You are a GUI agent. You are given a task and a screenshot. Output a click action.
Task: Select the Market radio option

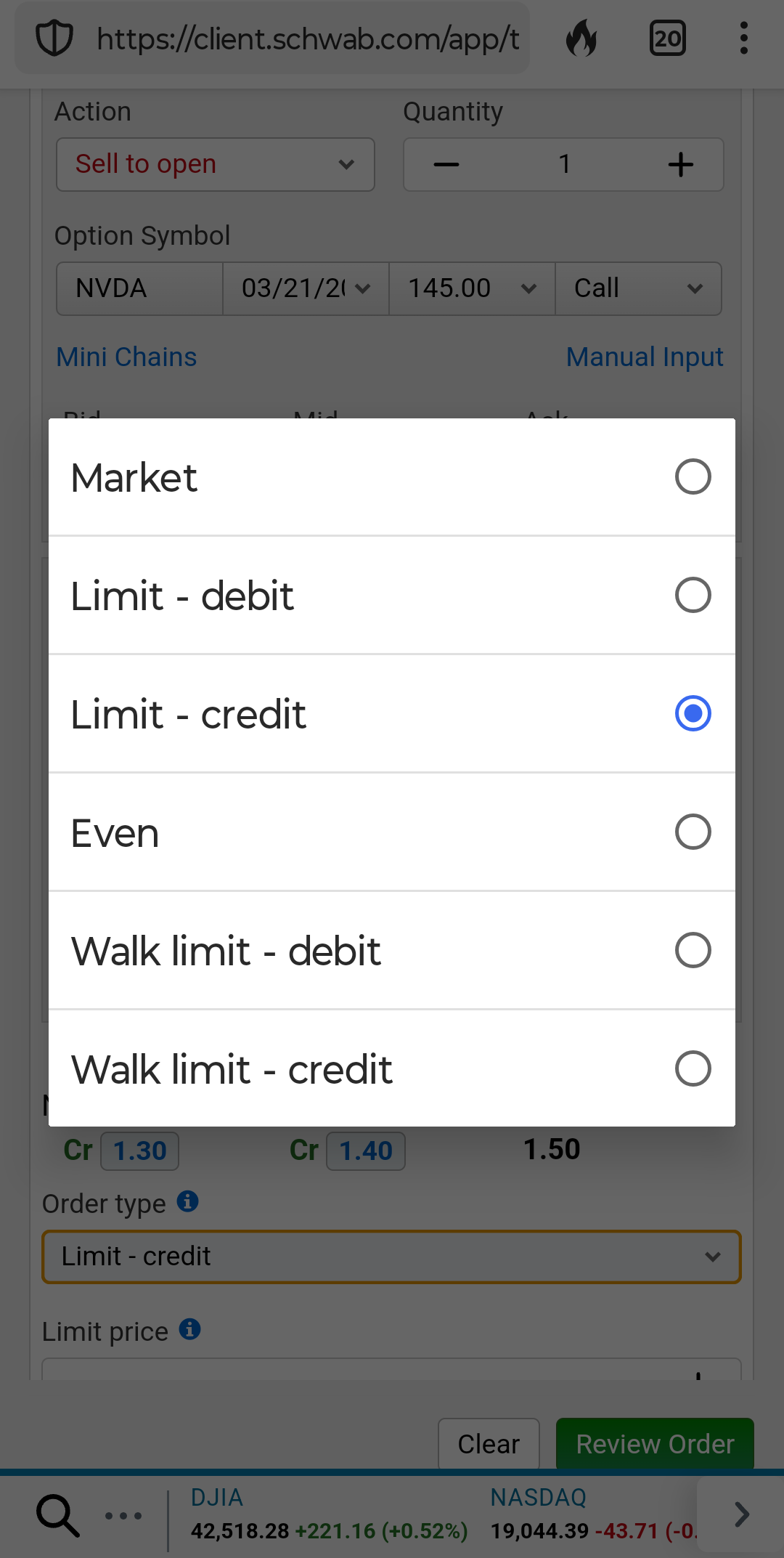tap(693, 477)
